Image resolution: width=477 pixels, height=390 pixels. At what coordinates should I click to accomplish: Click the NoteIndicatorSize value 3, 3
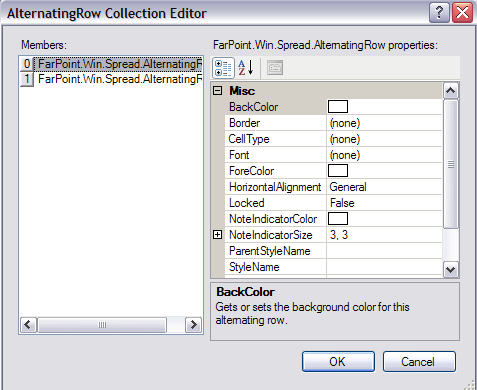[339, 235]
